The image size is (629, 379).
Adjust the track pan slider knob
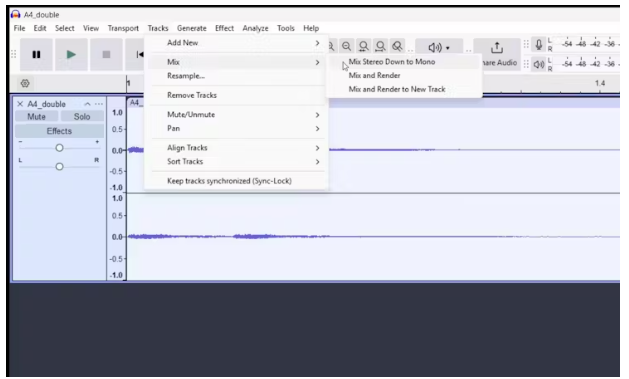(x=59, y=166)
